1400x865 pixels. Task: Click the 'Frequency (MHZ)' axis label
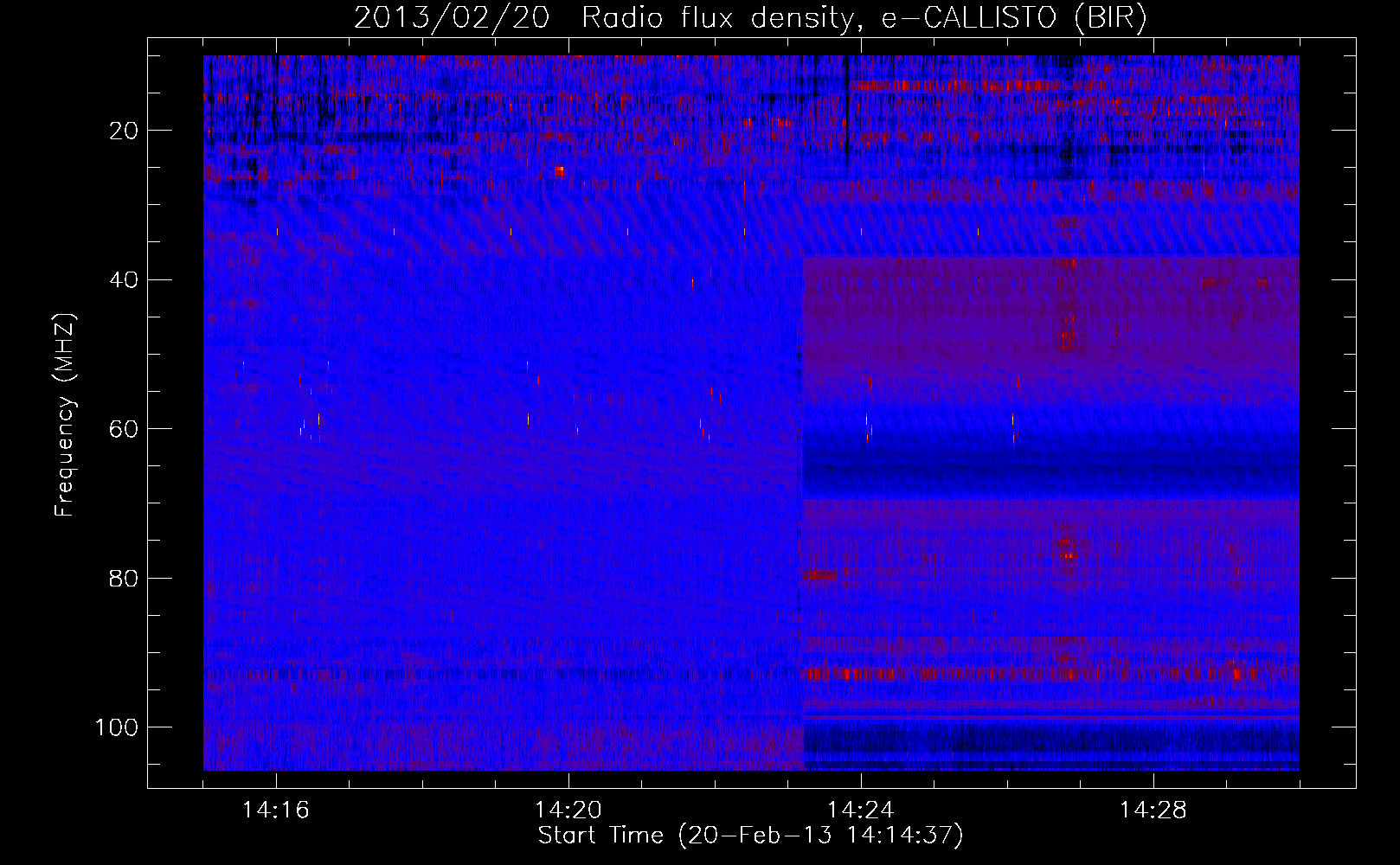pos(65,415)
